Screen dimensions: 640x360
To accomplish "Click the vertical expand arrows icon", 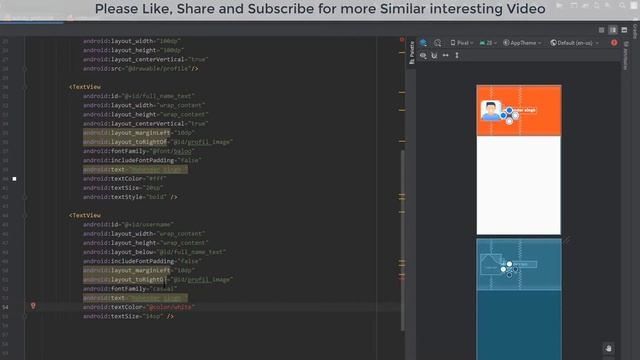I will 457,56.
